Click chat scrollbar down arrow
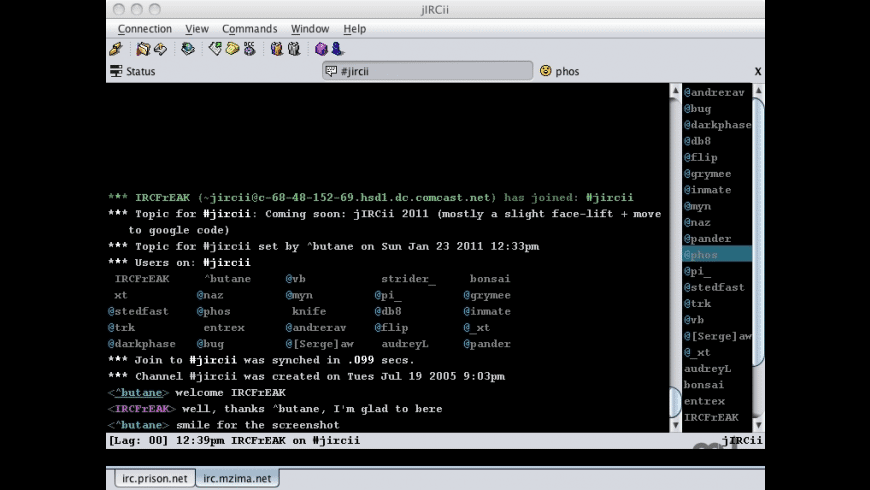The image size is (870, 490). tap(675, 425)
